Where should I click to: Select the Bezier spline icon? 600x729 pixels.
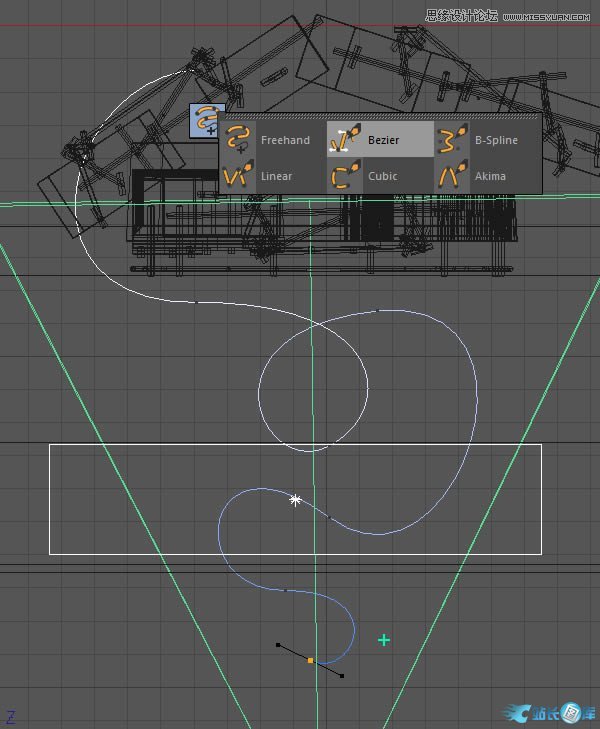347,140
